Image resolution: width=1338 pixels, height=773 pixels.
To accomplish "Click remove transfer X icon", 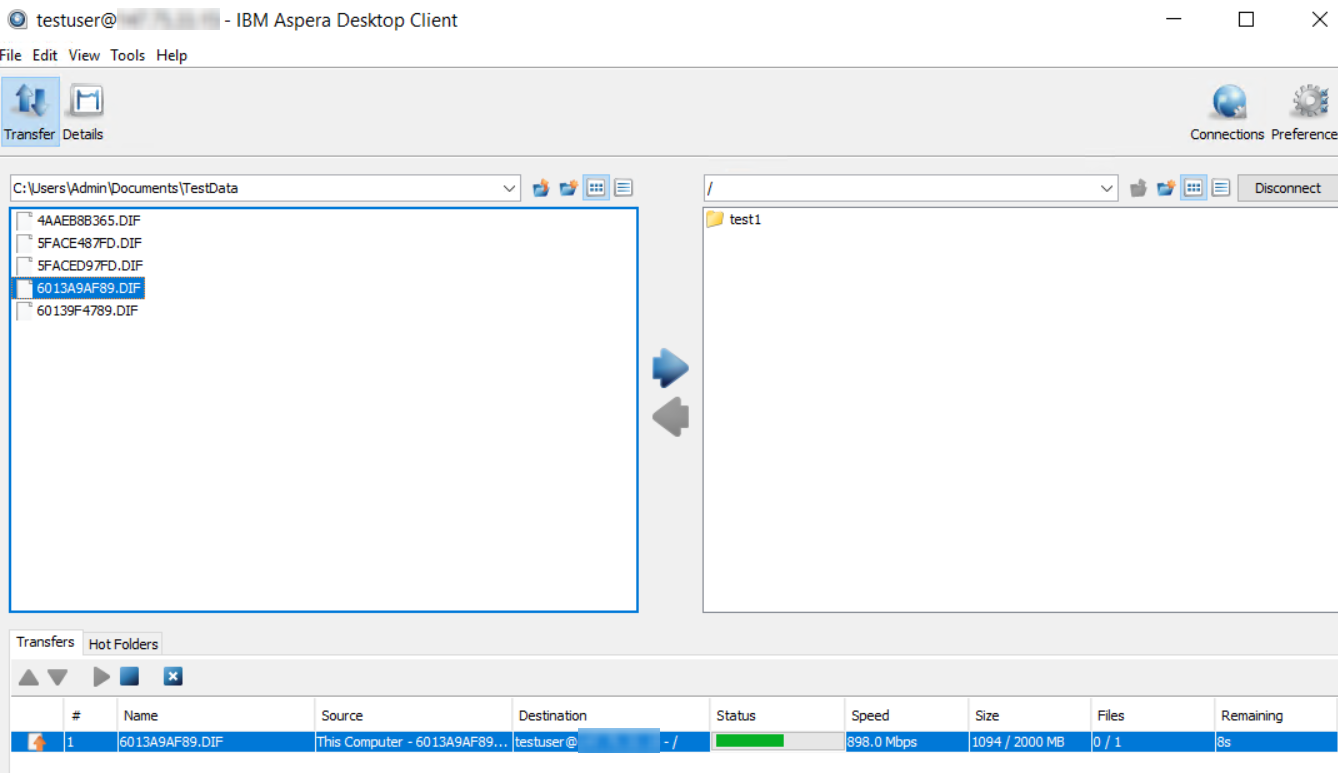I will coord(173,677).
